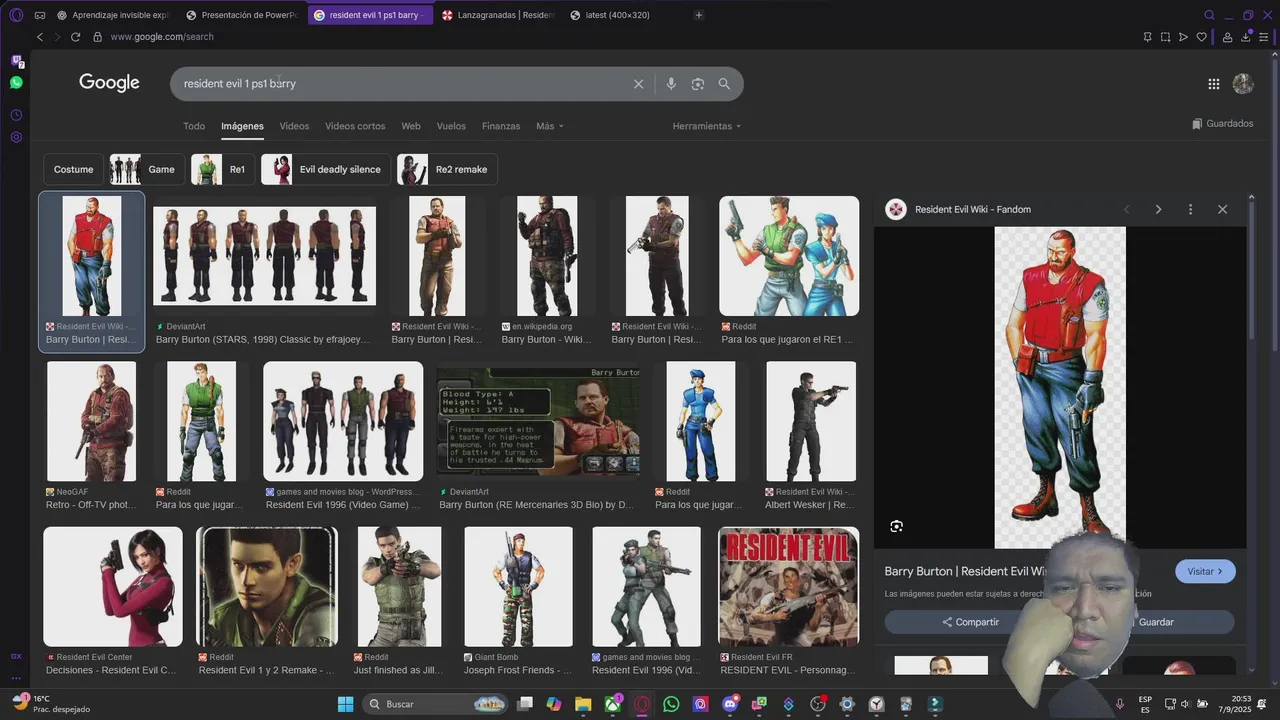Open the Finanzas tab
Viewport: 1280px width, 720px height.
501,126
